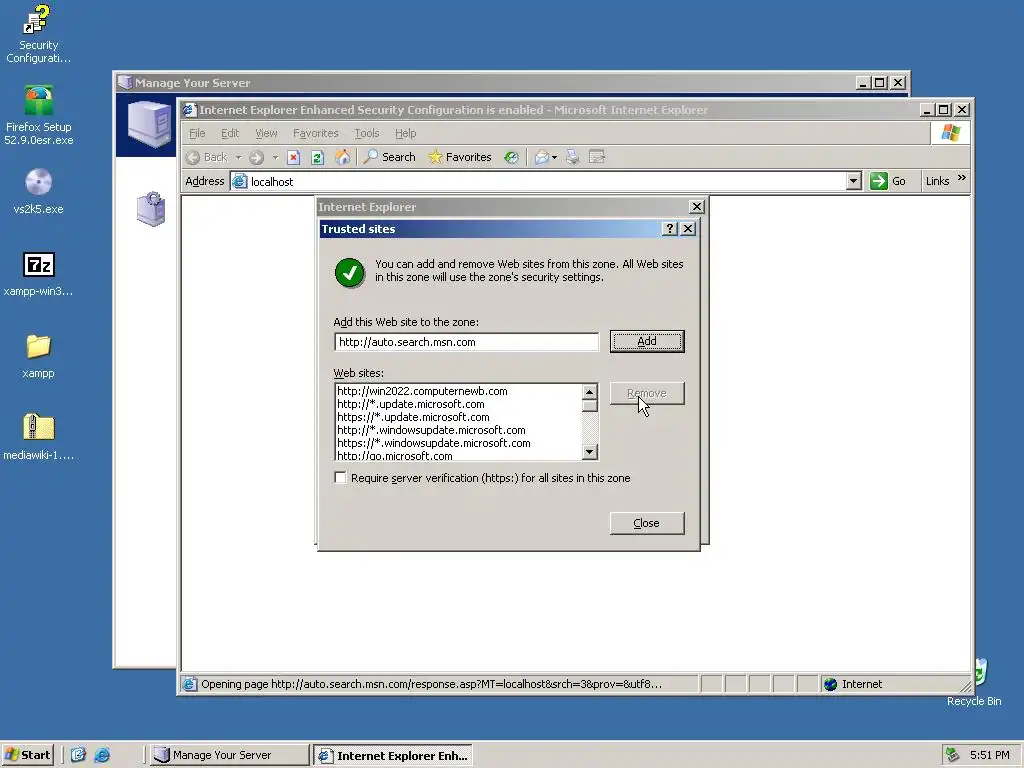Open the Forward button history dropdown
The height and width of the screenshot is (768, 1024).
[x=275, y=157]
